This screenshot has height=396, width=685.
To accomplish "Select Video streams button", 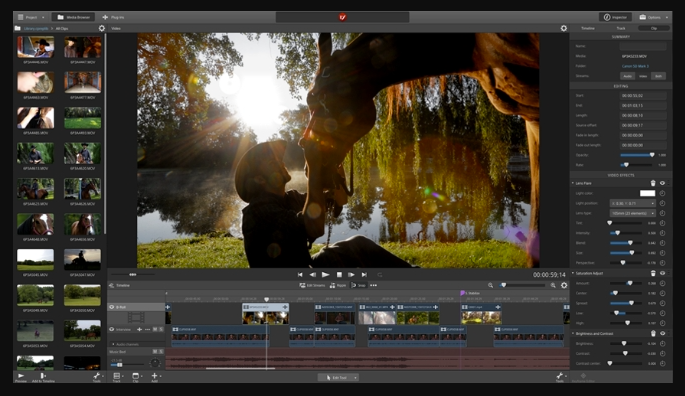I will click(643, 76).
